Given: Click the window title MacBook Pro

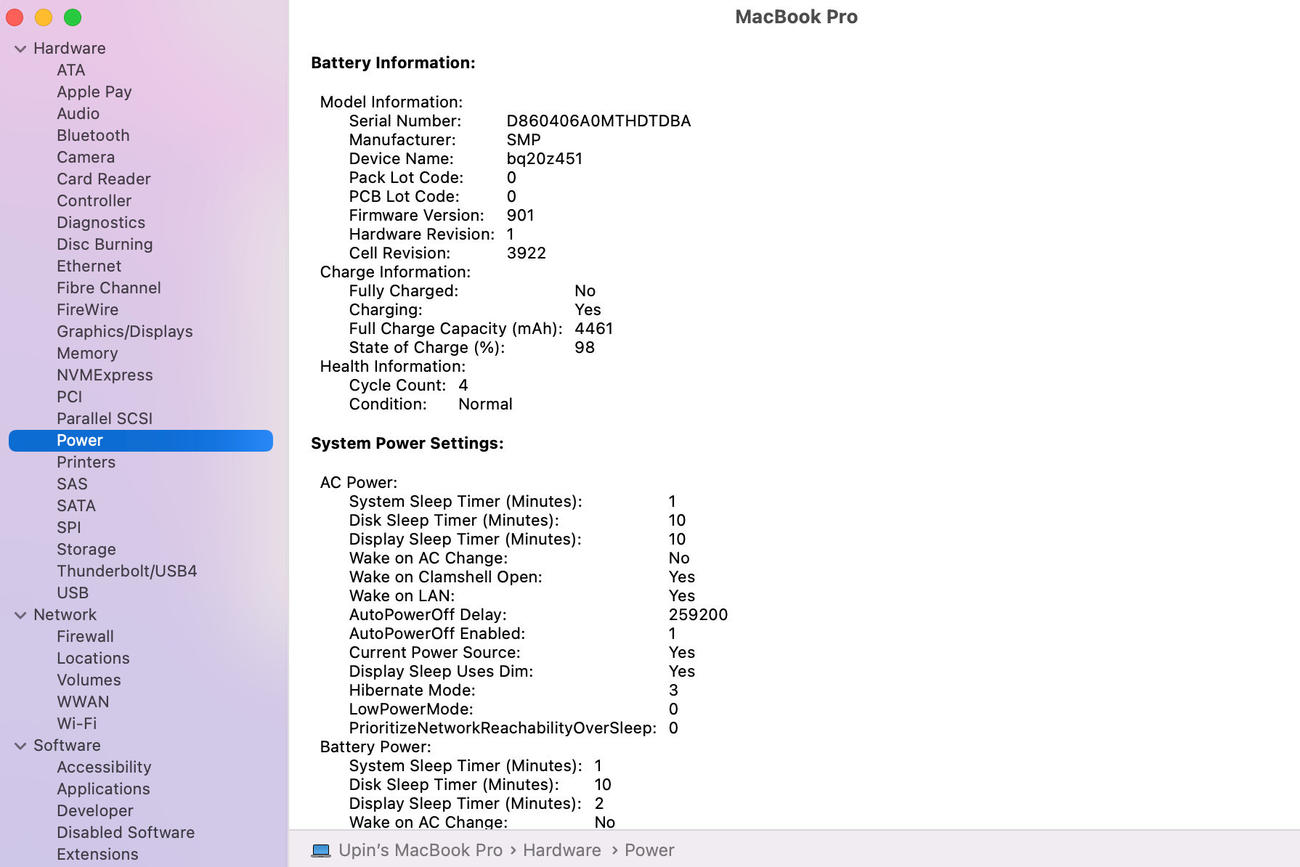Looking at the screenshot, I should click(796, 17).
